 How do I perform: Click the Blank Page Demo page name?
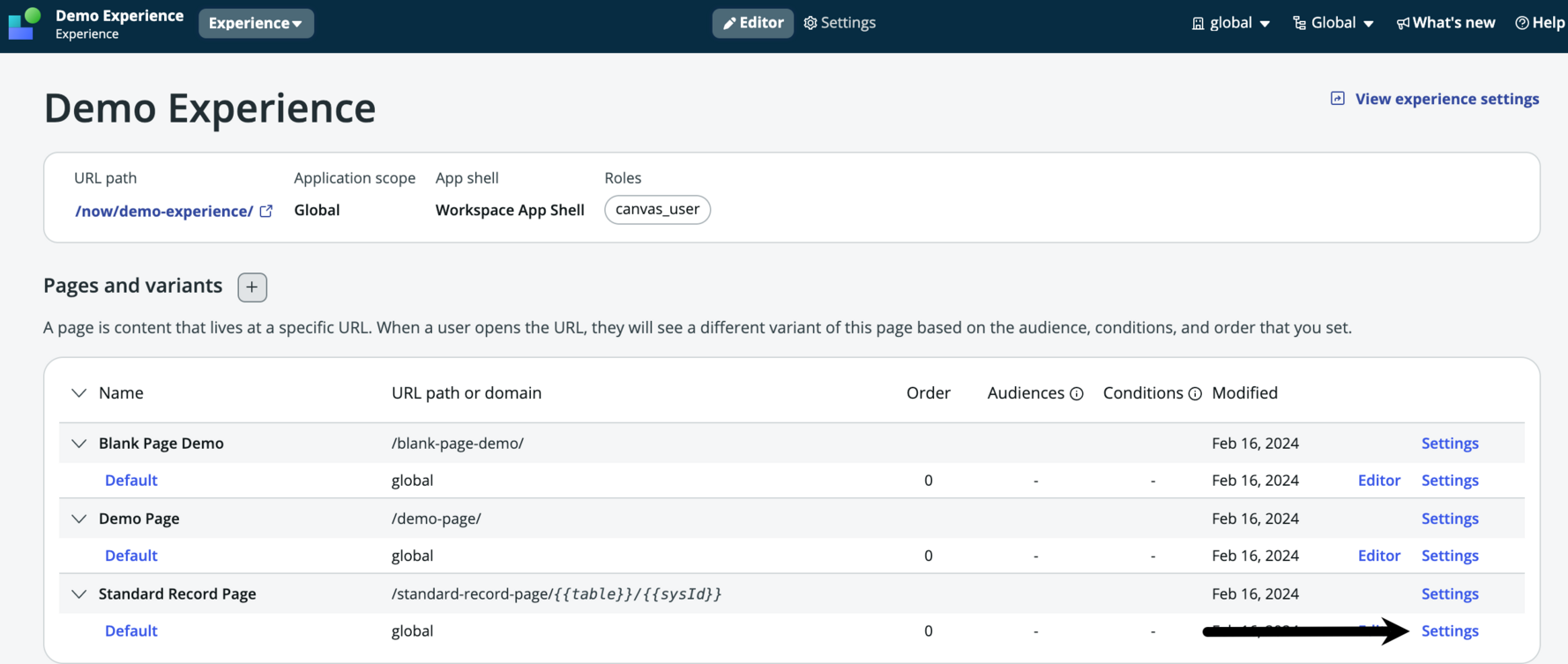click(x=161, y=444)
